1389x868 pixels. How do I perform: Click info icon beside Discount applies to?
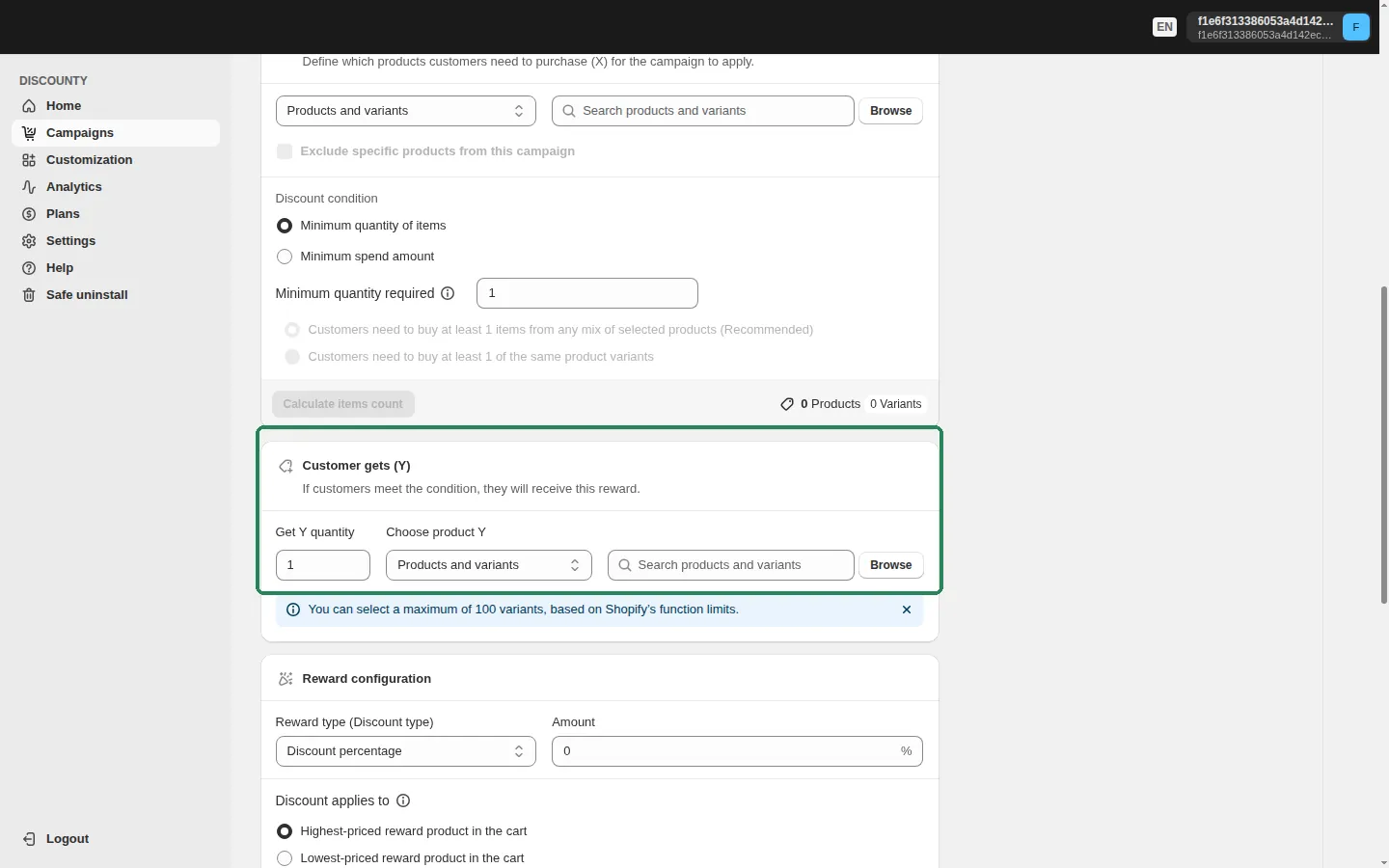tap(403, 800)
